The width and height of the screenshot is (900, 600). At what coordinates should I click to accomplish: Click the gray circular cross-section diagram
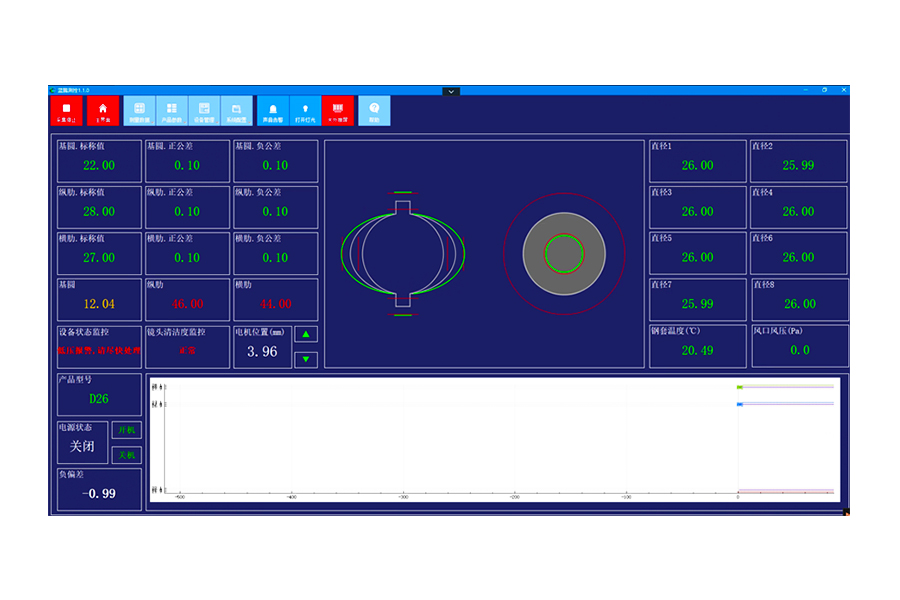coord(564,253)
